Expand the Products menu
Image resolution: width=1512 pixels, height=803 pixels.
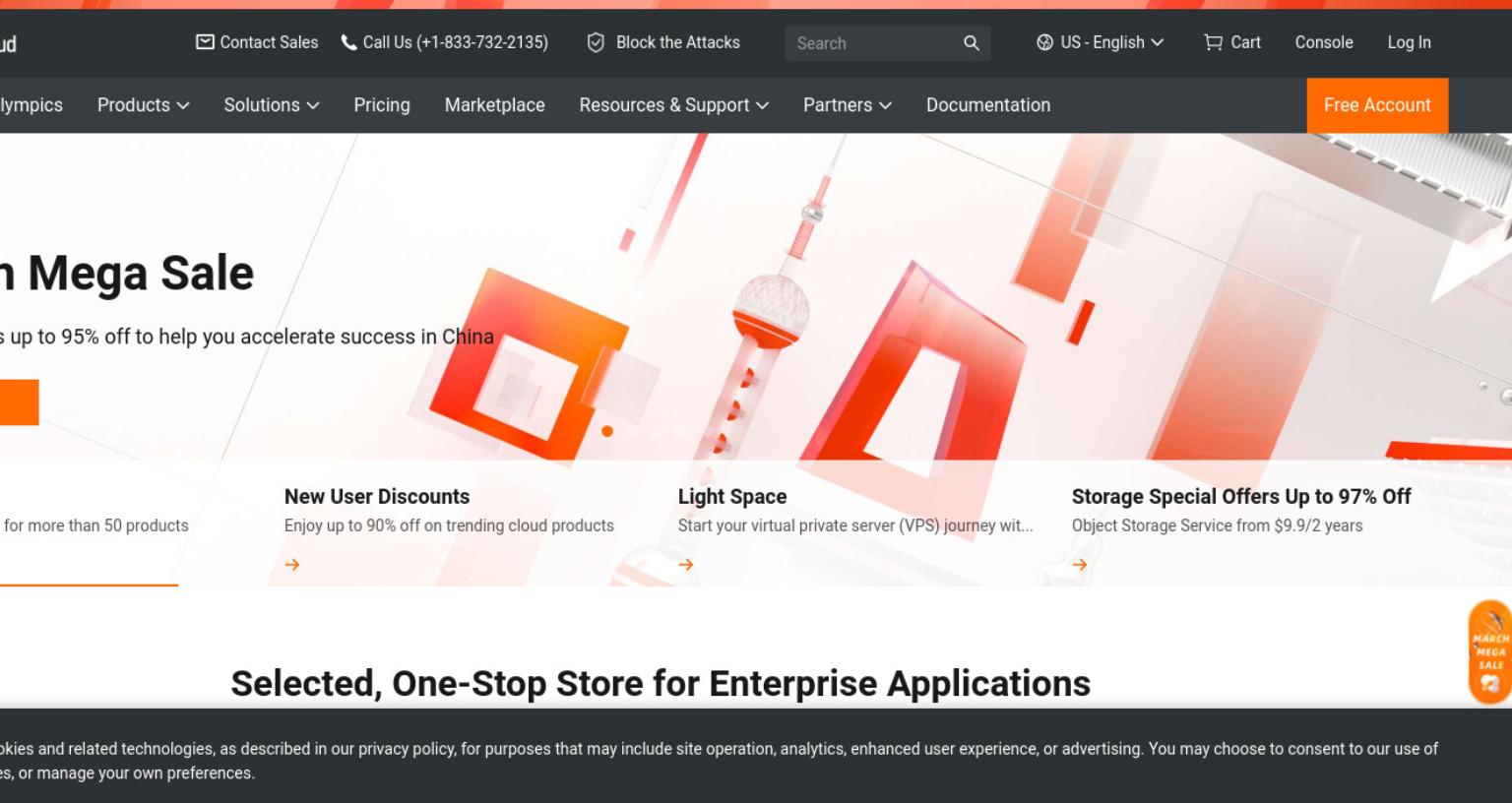(x=144, y=105)
